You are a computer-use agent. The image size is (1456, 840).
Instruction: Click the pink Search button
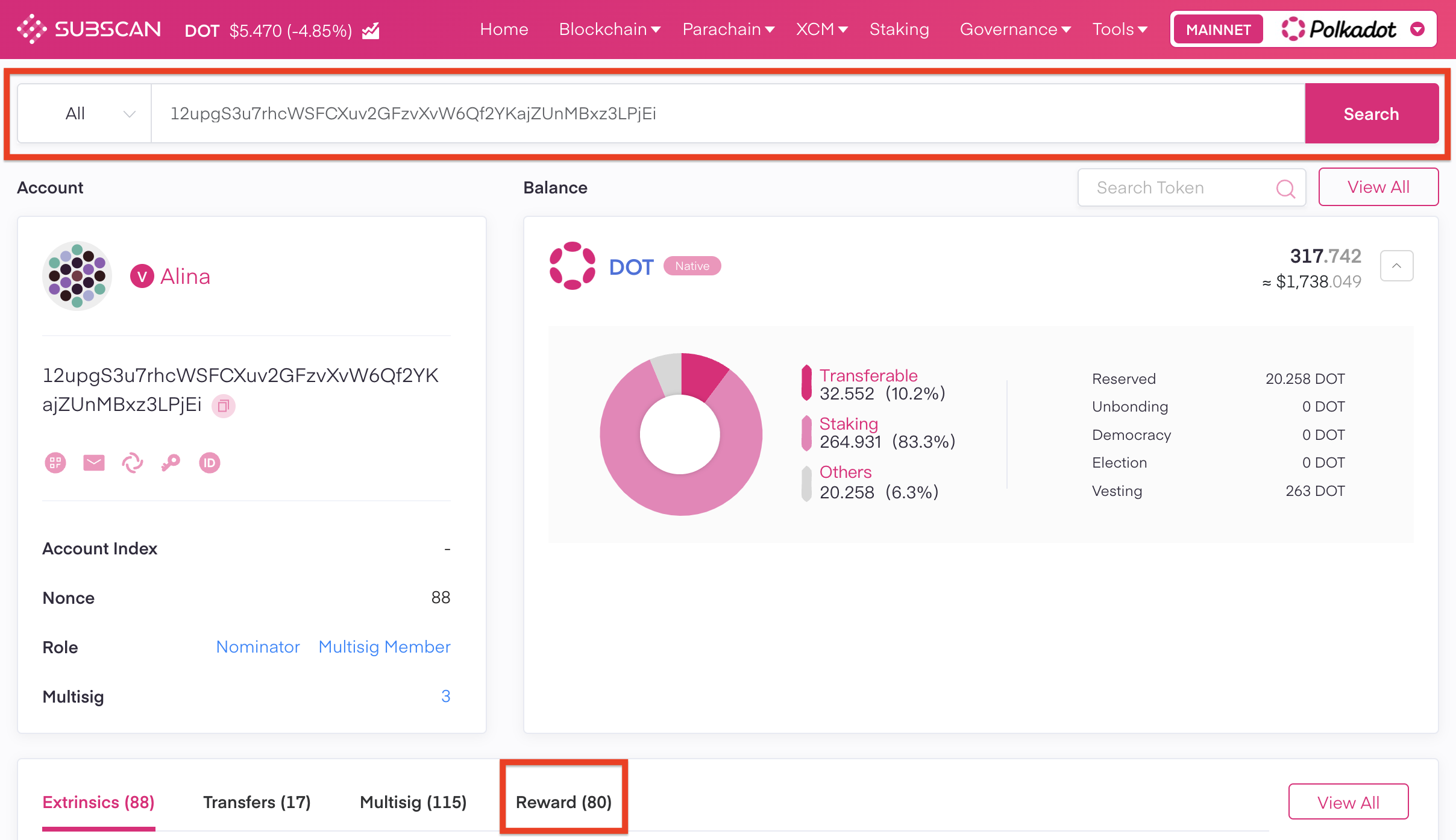tap(1372, 113)
